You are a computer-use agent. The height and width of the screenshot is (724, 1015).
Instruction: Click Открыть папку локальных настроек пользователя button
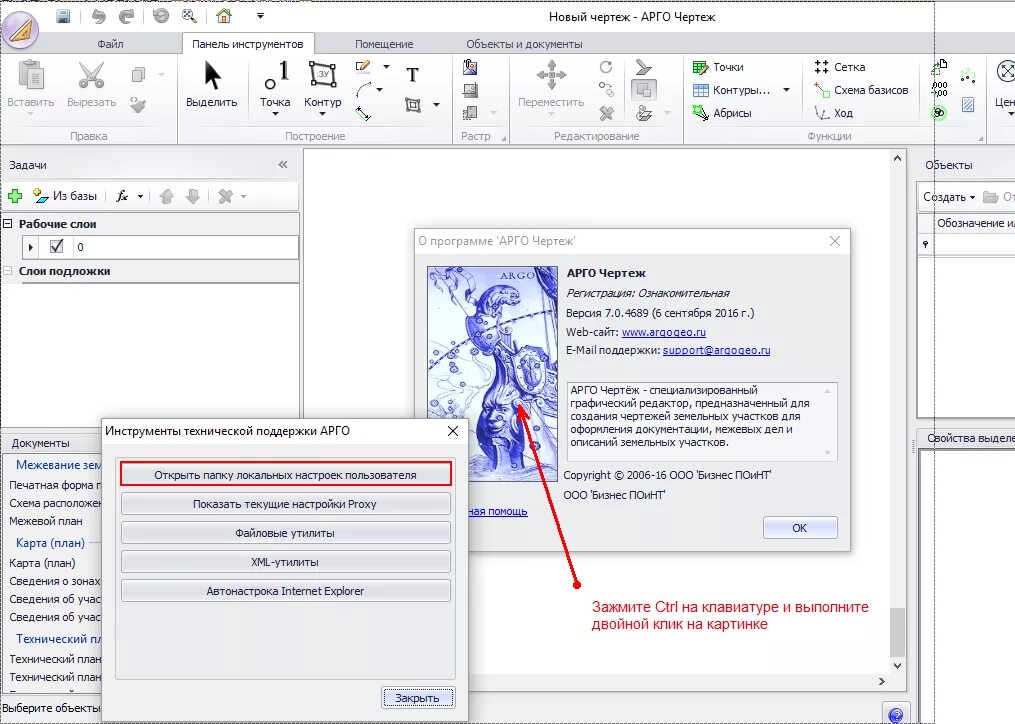coord(285,475)
